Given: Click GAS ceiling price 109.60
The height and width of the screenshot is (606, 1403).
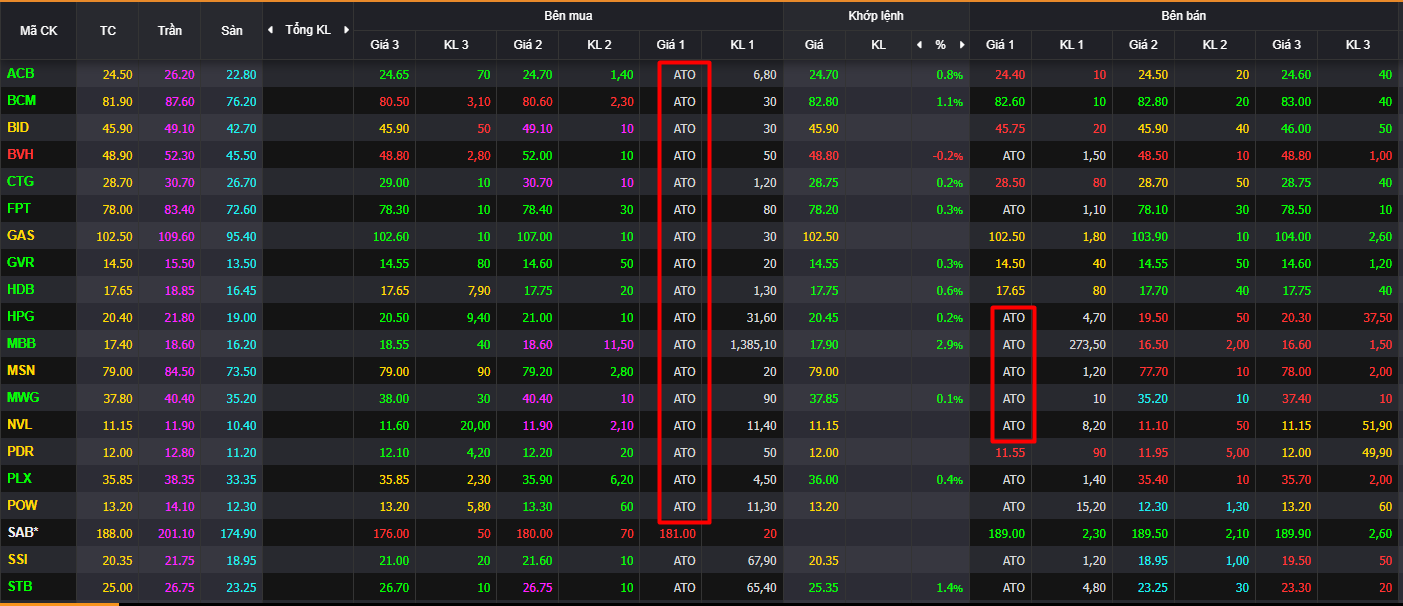Looking at the screenshot, I should tap(176, 237).
